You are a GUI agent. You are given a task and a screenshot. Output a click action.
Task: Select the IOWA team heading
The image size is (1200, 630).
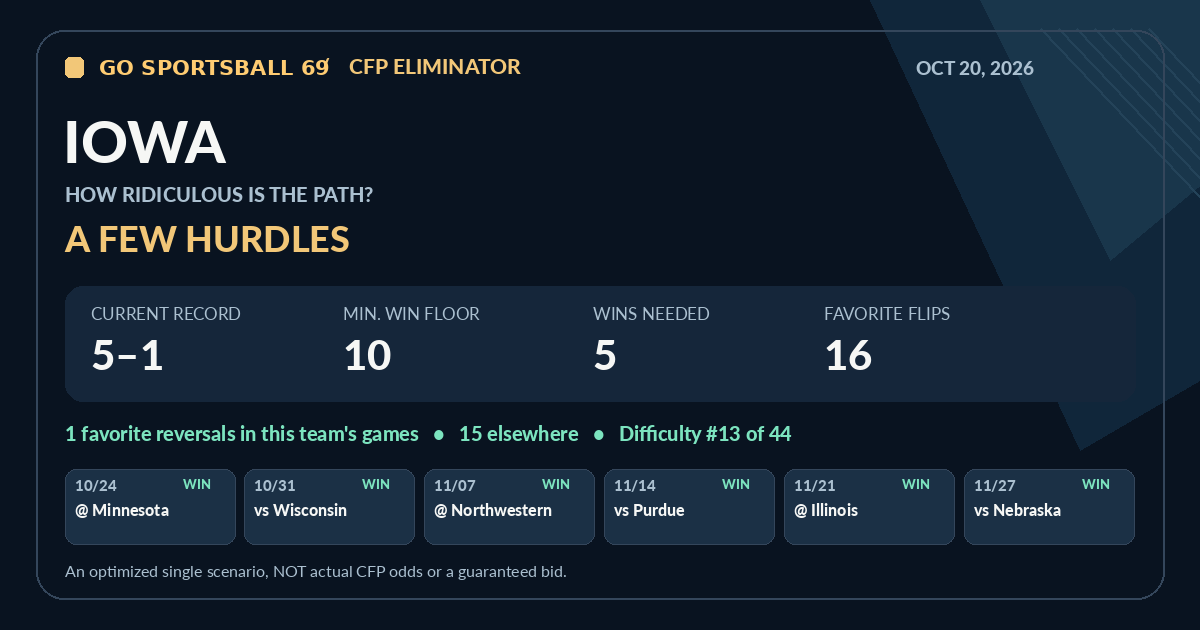click(145, 142)
